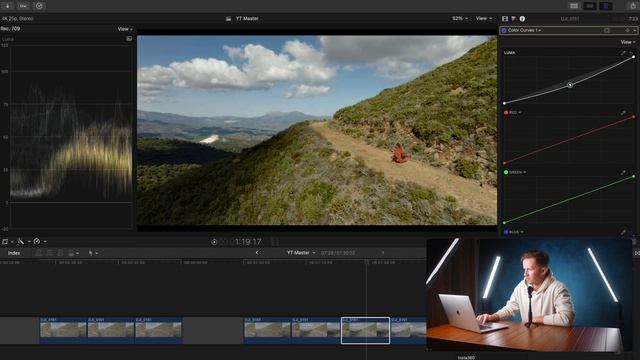Click the YT Master title above viewer
Image resolution: width=640 pixels, height=360 pixels.
pos(247,18)
